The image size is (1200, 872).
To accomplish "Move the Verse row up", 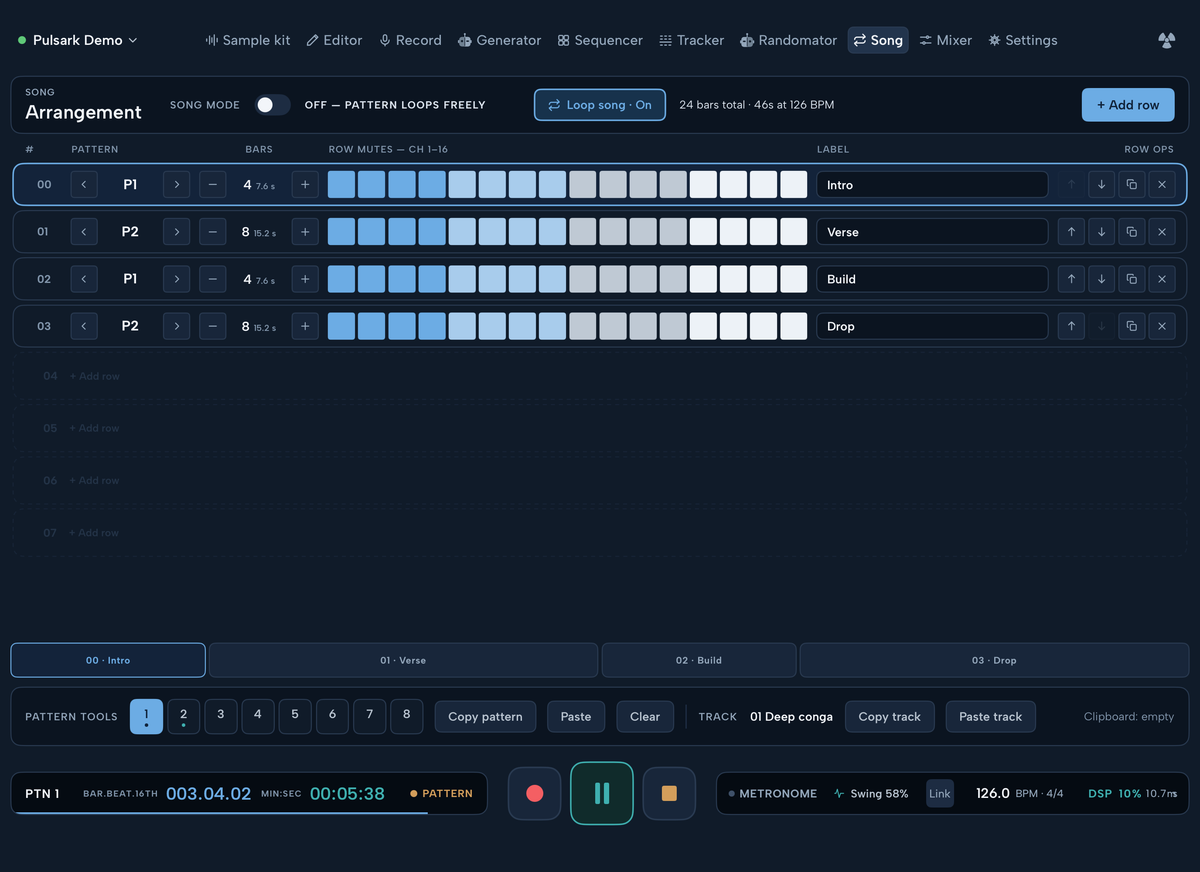I will (1071, 232).
